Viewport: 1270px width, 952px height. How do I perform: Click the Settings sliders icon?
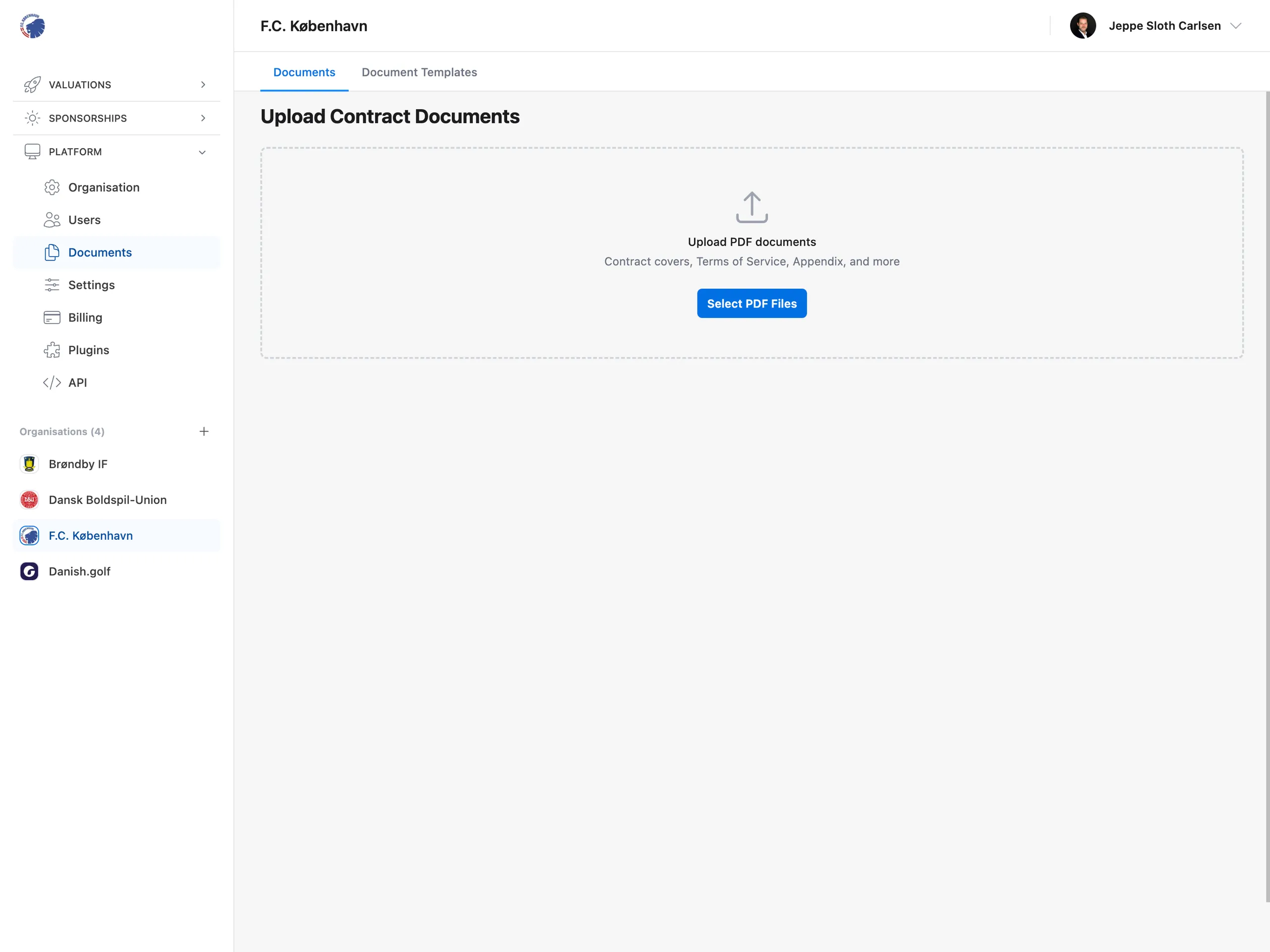click(x=52, y=285)
